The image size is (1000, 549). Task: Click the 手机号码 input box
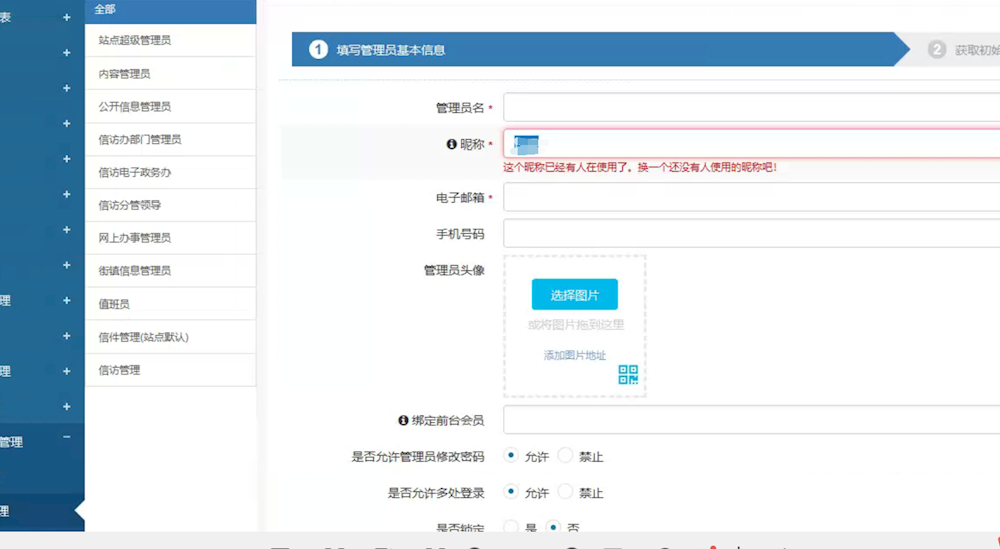click(x=750, y=233)
